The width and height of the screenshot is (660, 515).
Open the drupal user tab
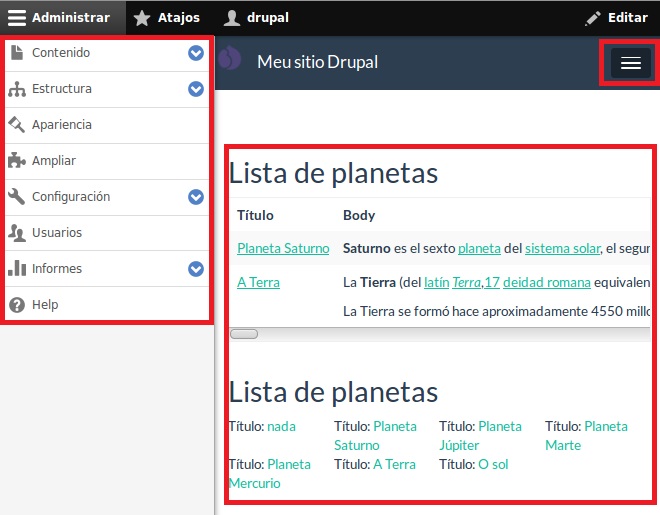click(256, 18)
